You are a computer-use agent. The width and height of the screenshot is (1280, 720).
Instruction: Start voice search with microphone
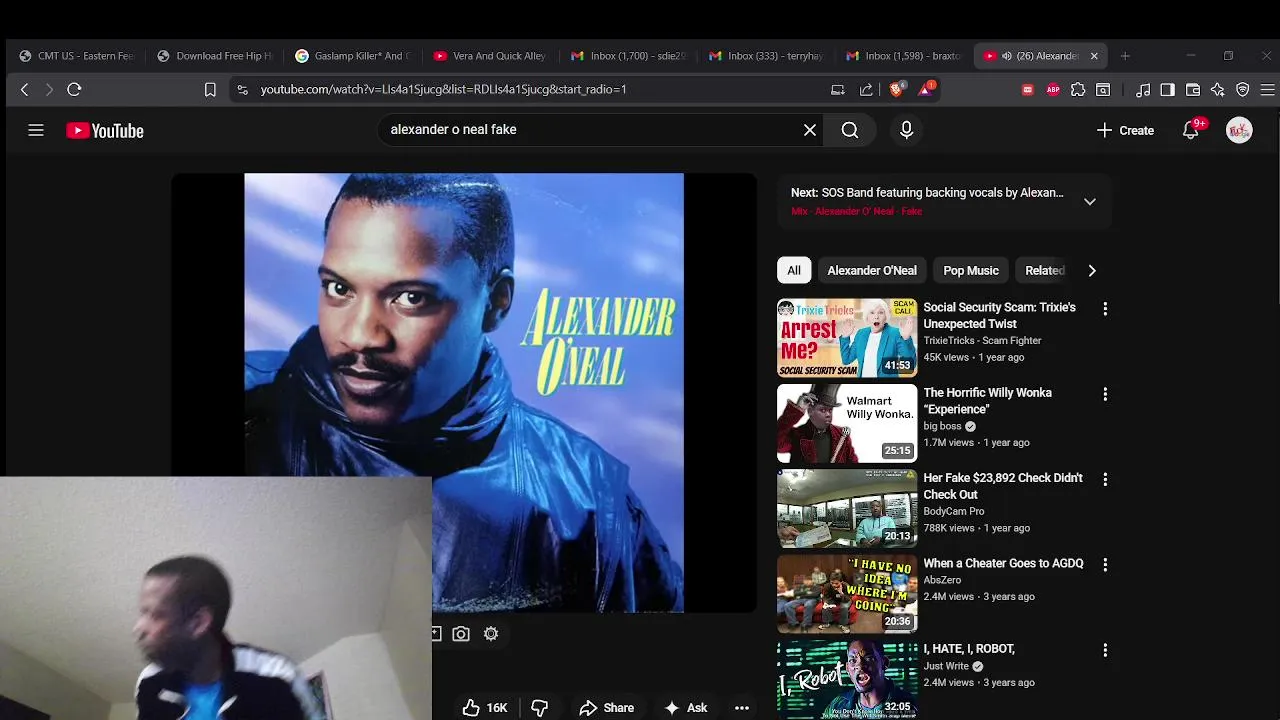[x=906, y=130]
